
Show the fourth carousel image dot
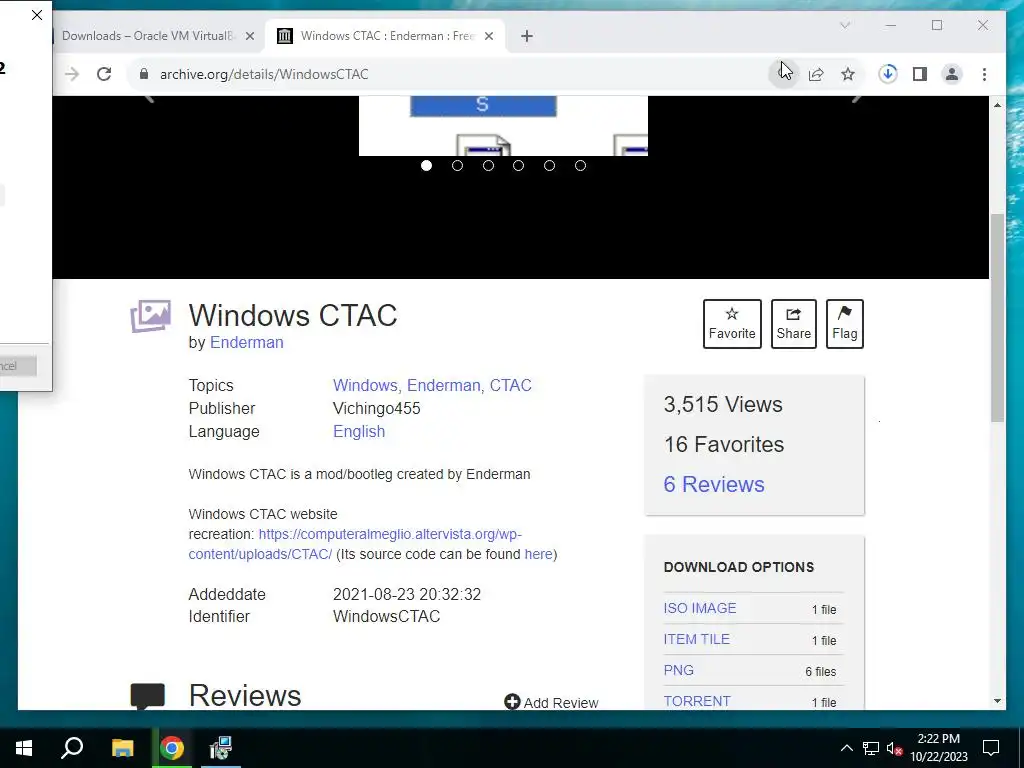(519, 166)
